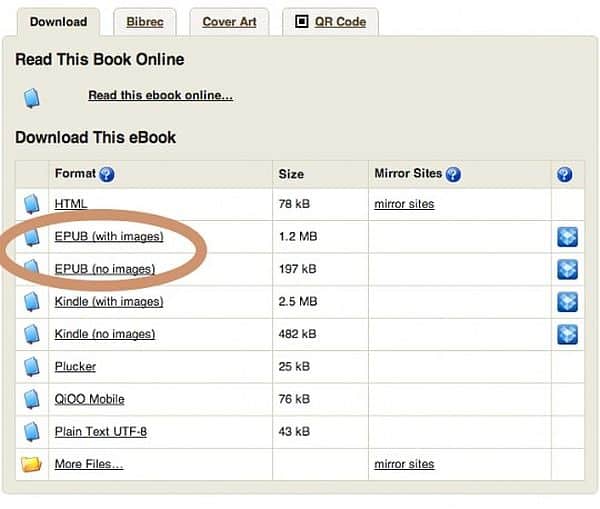Click the Dropbox icon in Kindle (with images) row

click(x=567, y=302)
